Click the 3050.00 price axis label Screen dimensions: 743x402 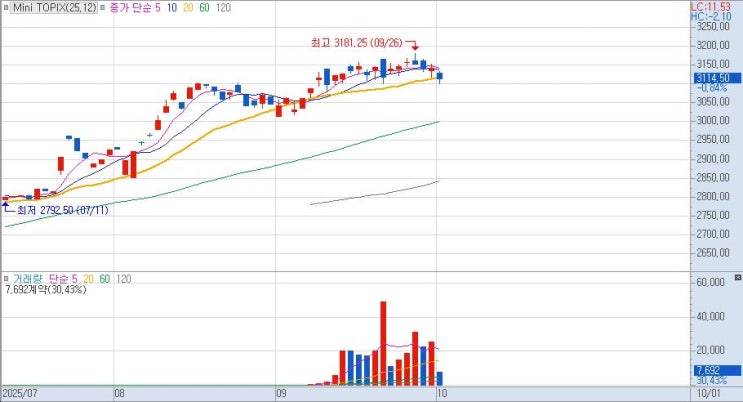click(713, 101)
